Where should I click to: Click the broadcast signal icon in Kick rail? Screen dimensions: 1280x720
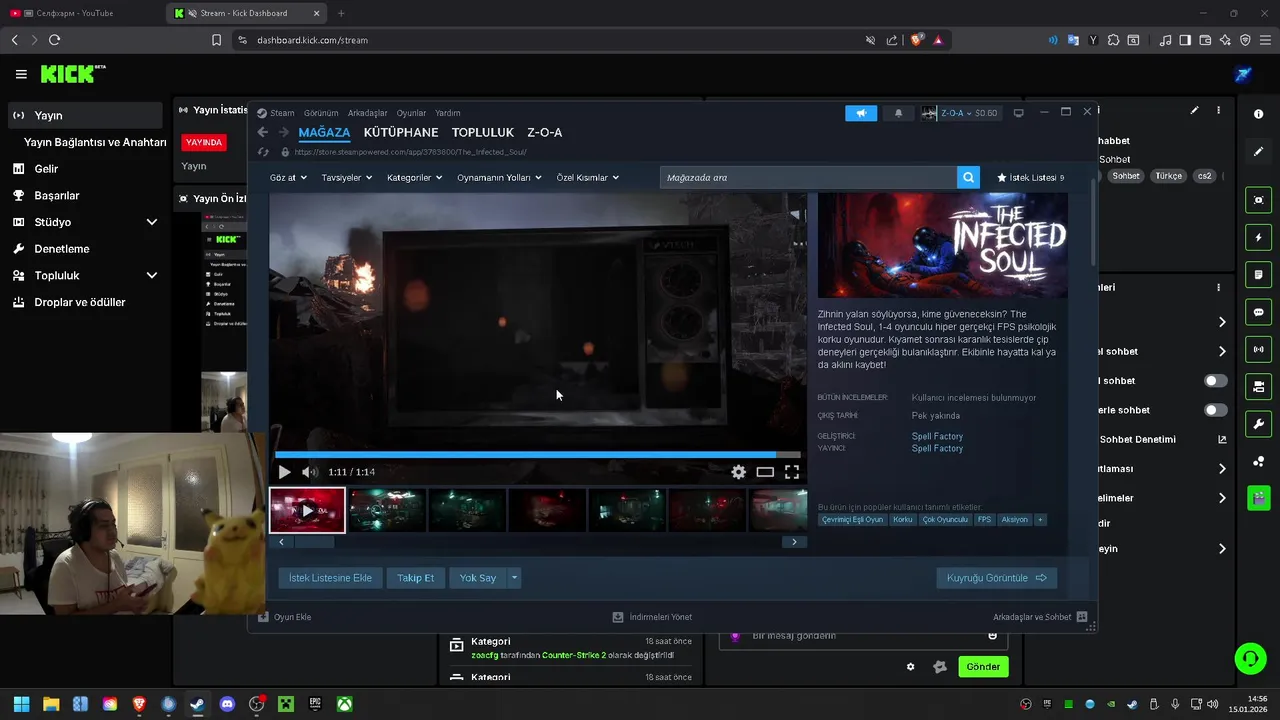pyautogui.click(x=1258, y=349)
